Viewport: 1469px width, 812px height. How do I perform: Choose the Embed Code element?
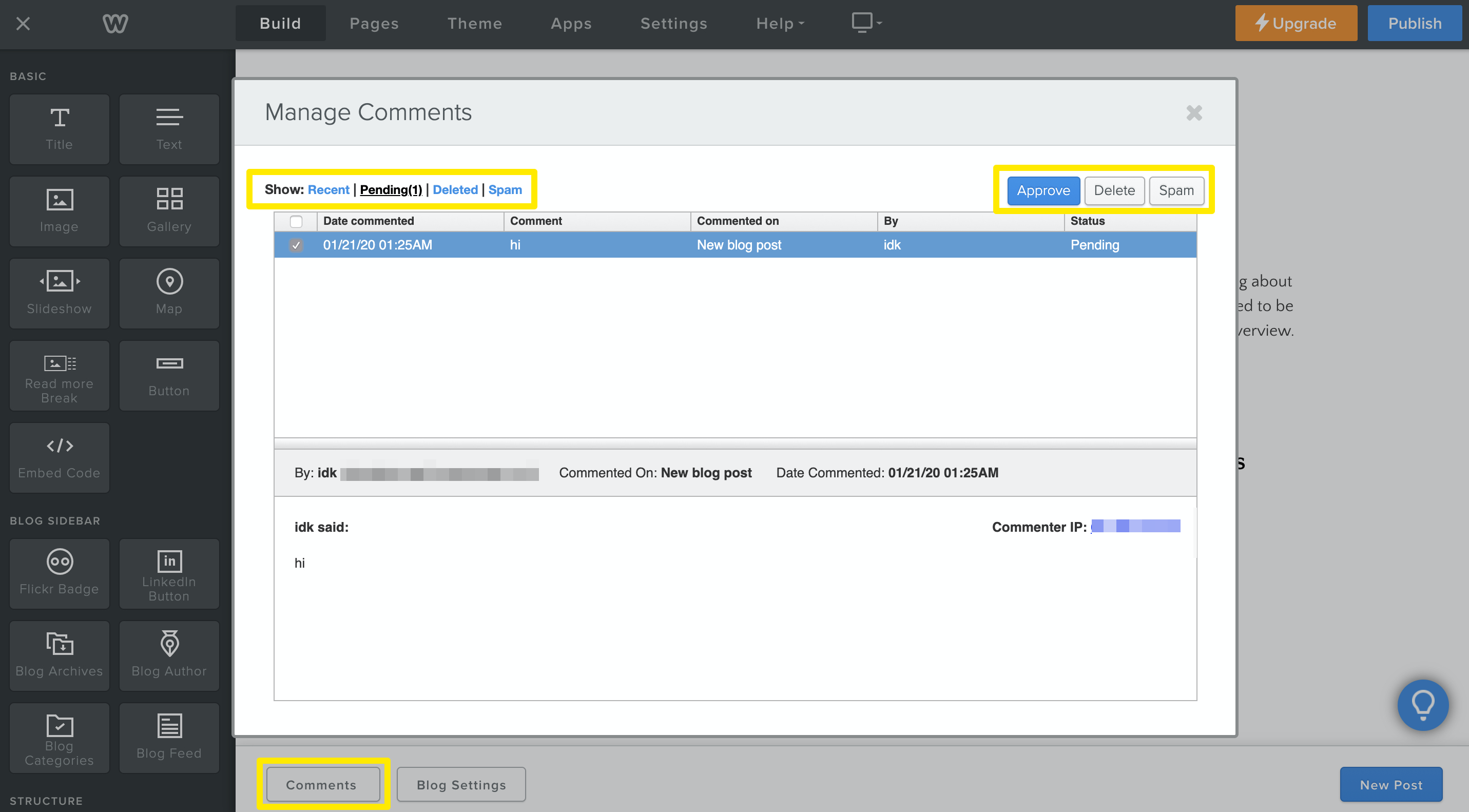(60, 457)
